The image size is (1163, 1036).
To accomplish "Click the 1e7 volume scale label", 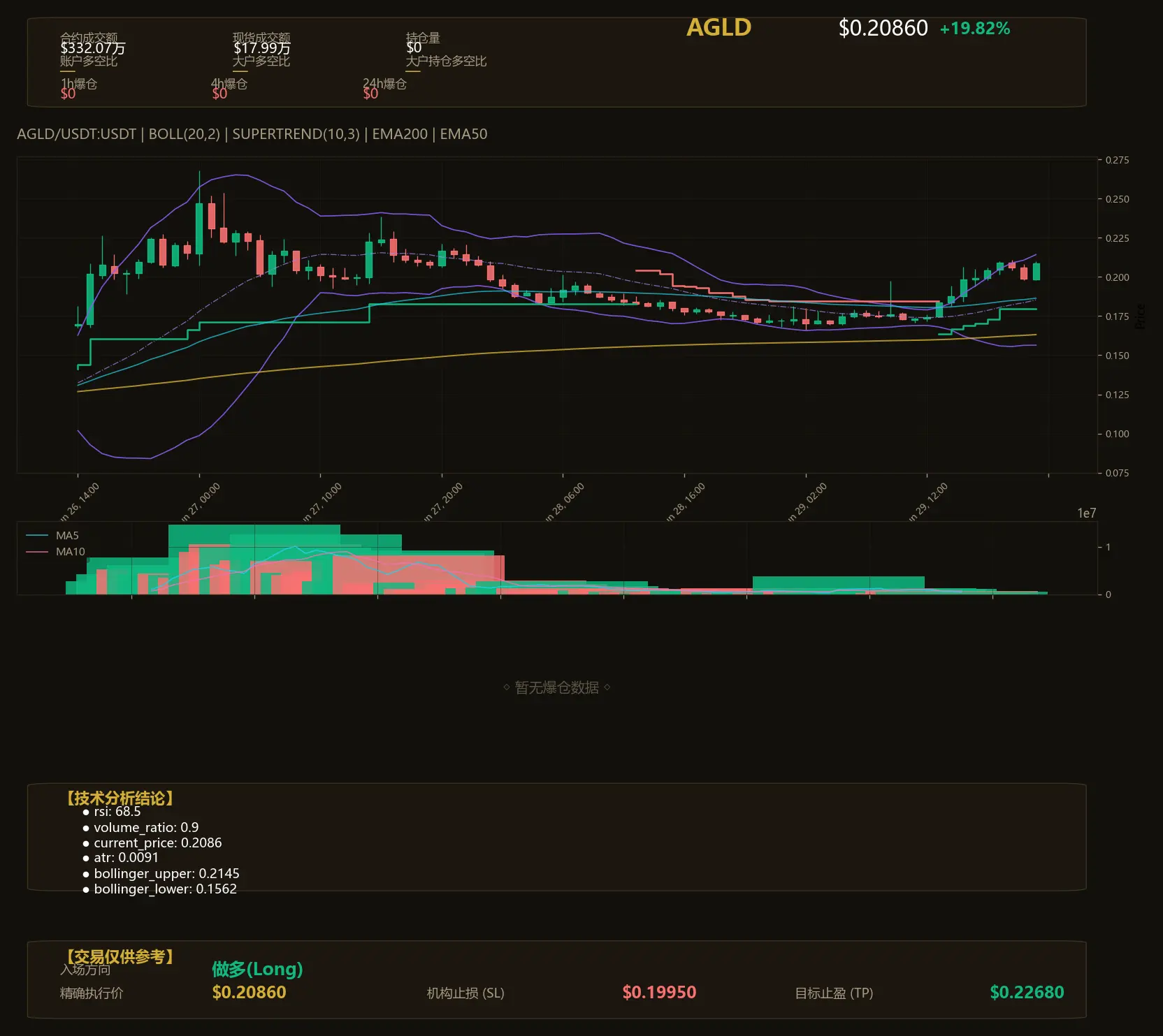I will [1087, 513].
